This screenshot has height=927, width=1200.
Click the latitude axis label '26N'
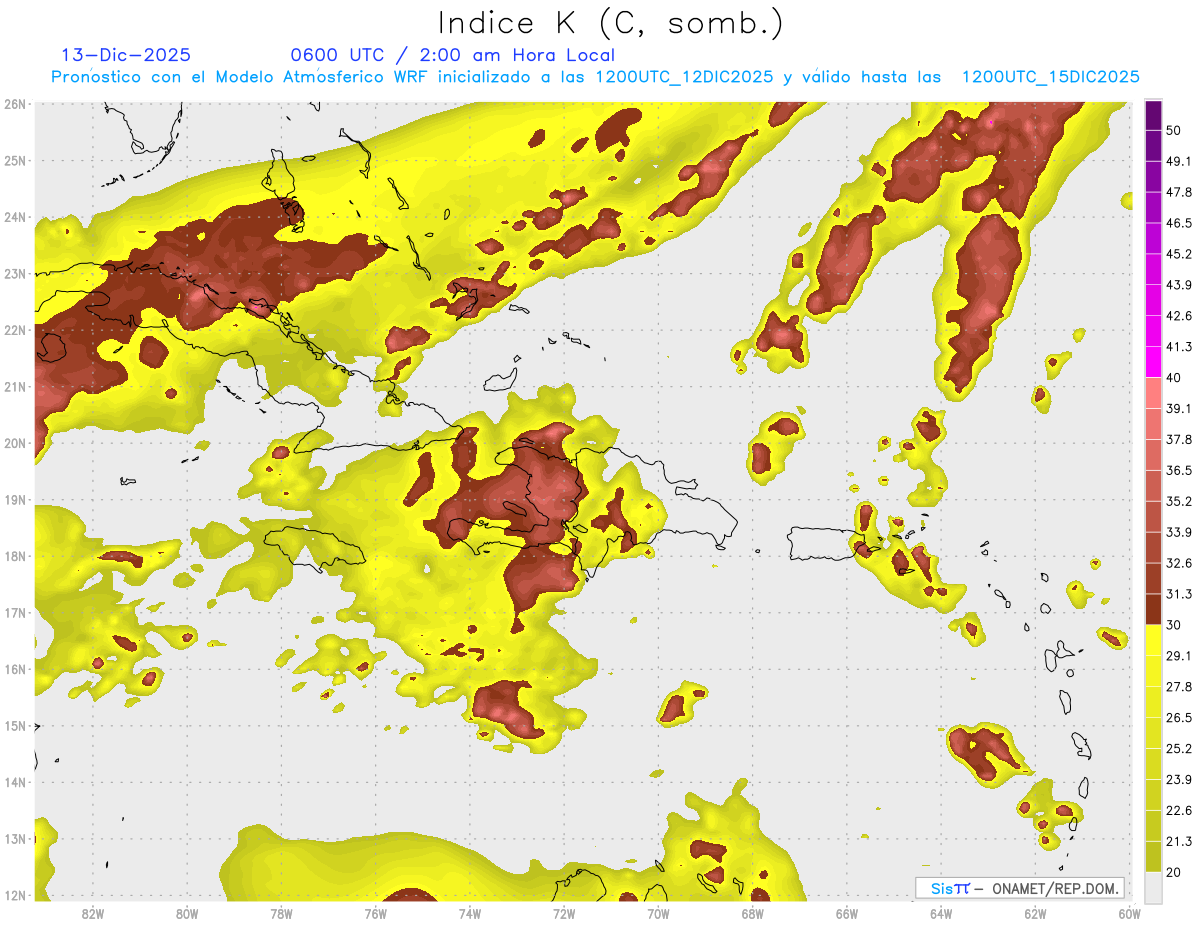point(14,104)
